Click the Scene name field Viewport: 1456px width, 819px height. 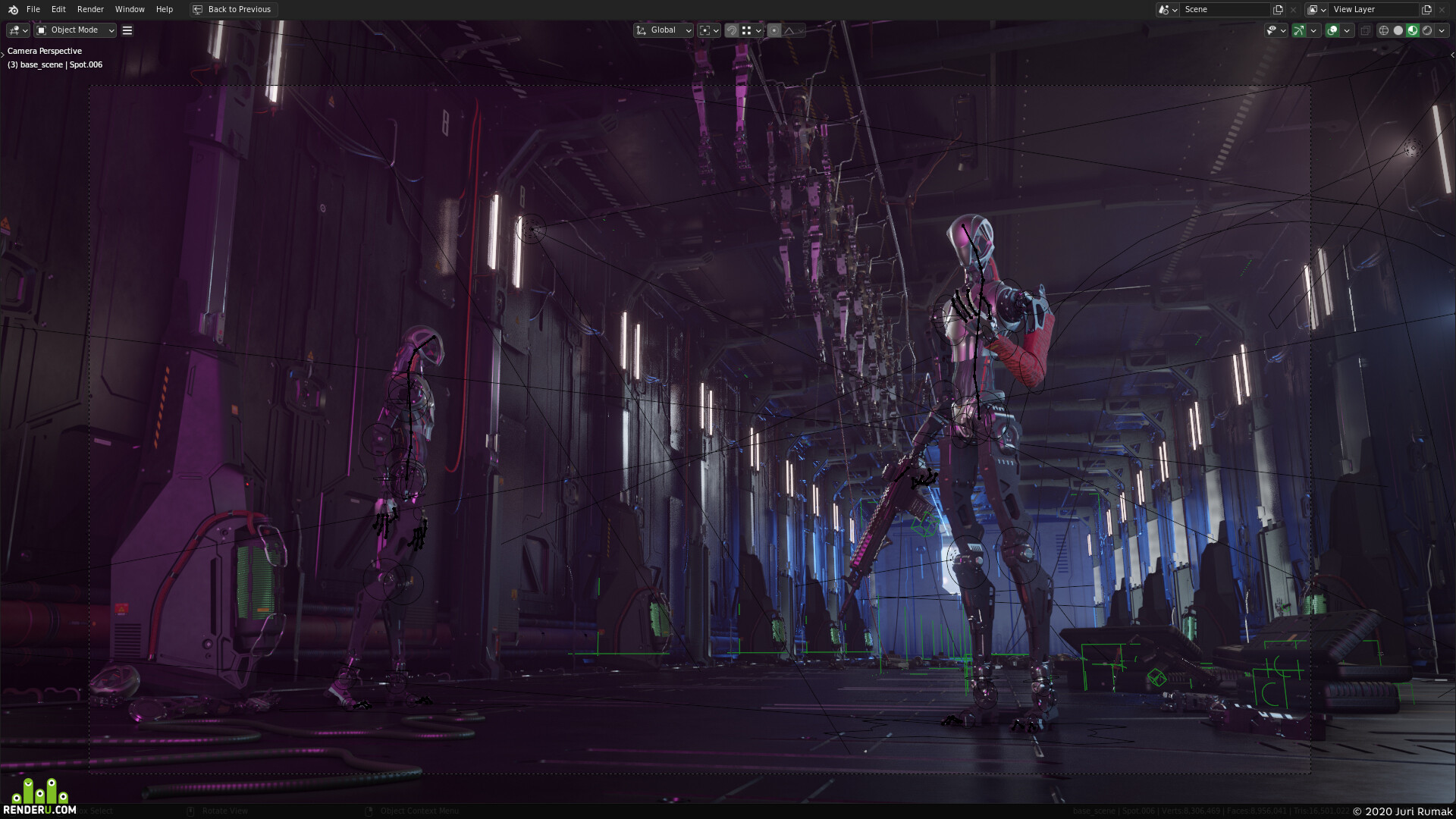point(1225,9)
